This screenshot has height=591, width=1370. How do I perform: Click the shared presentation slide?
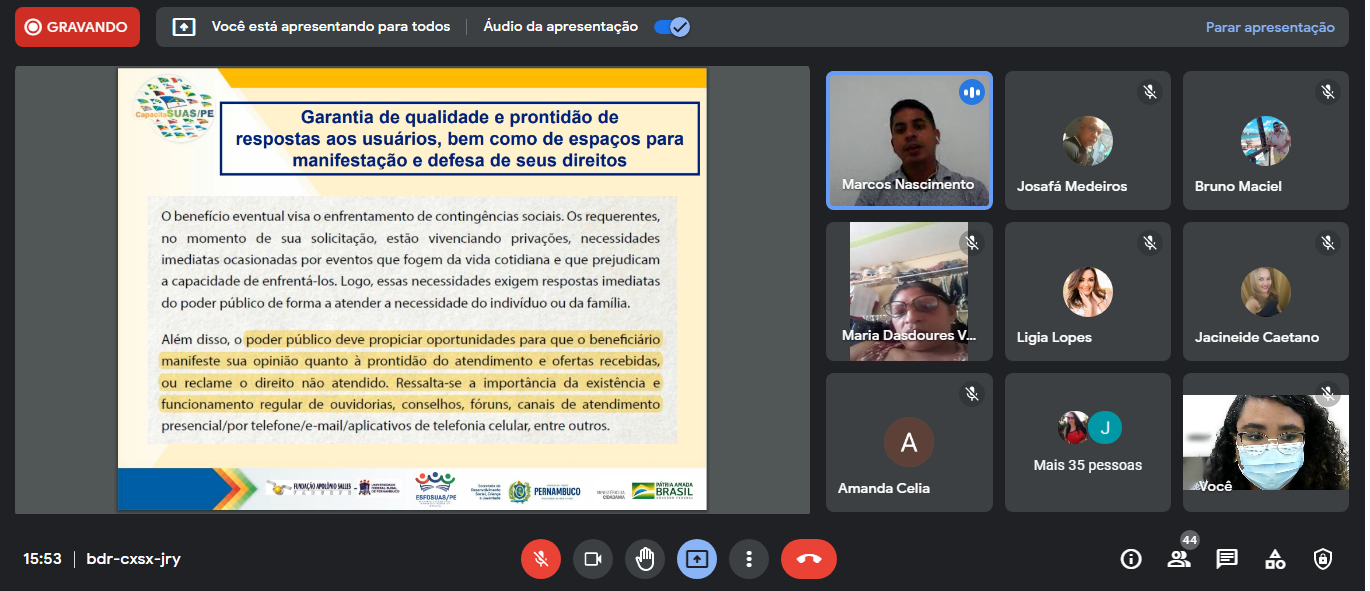[x=412, y=289]
